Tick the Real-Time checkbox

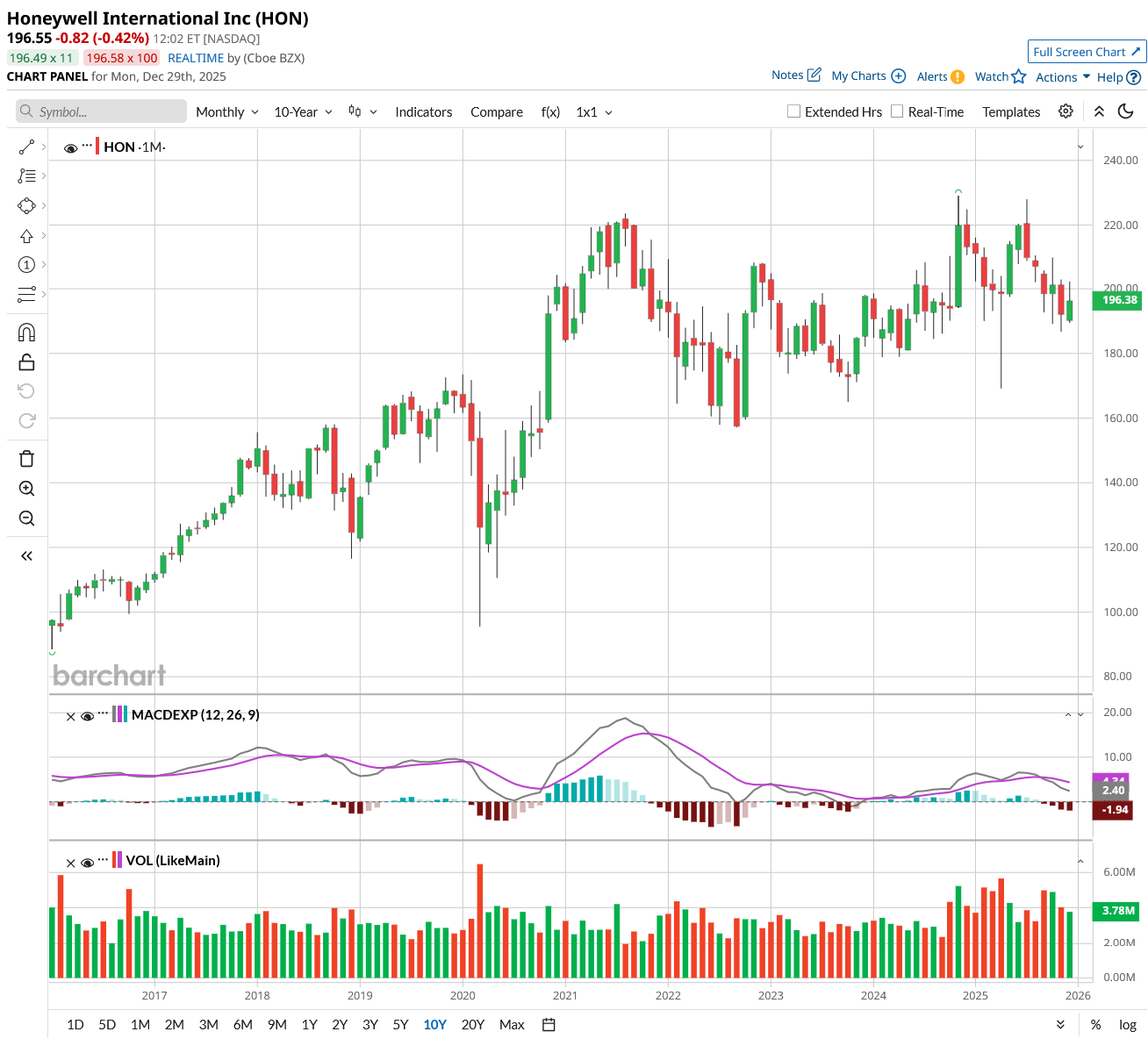pos(897,111)
